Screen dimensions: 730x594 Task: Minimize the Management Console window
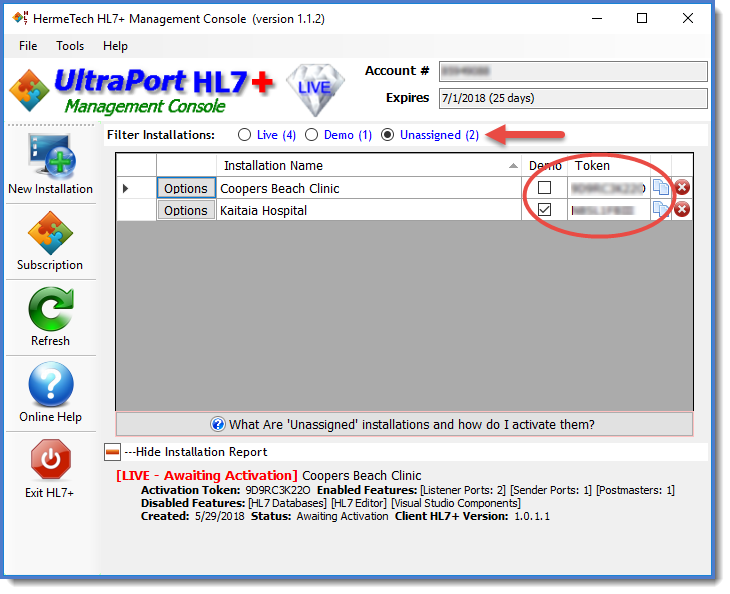(597, 18)
